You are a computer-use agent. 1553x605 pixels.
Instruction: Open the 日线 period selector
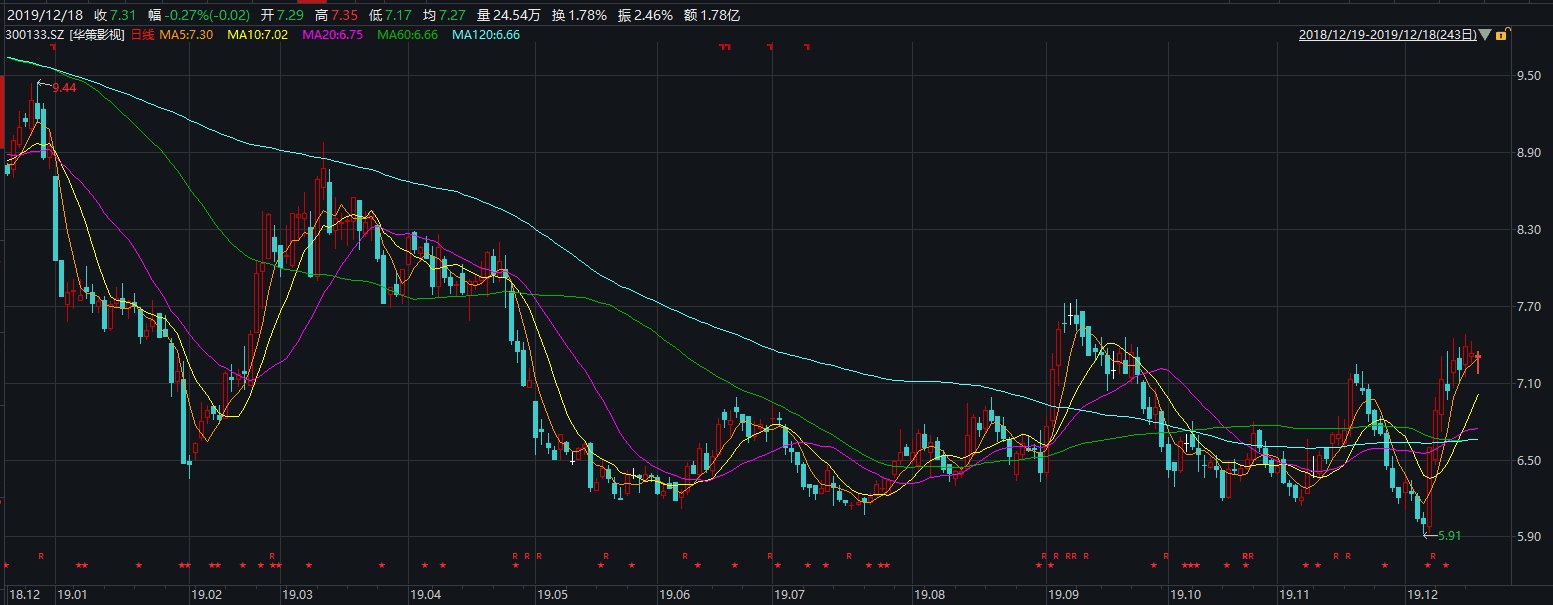142,35
